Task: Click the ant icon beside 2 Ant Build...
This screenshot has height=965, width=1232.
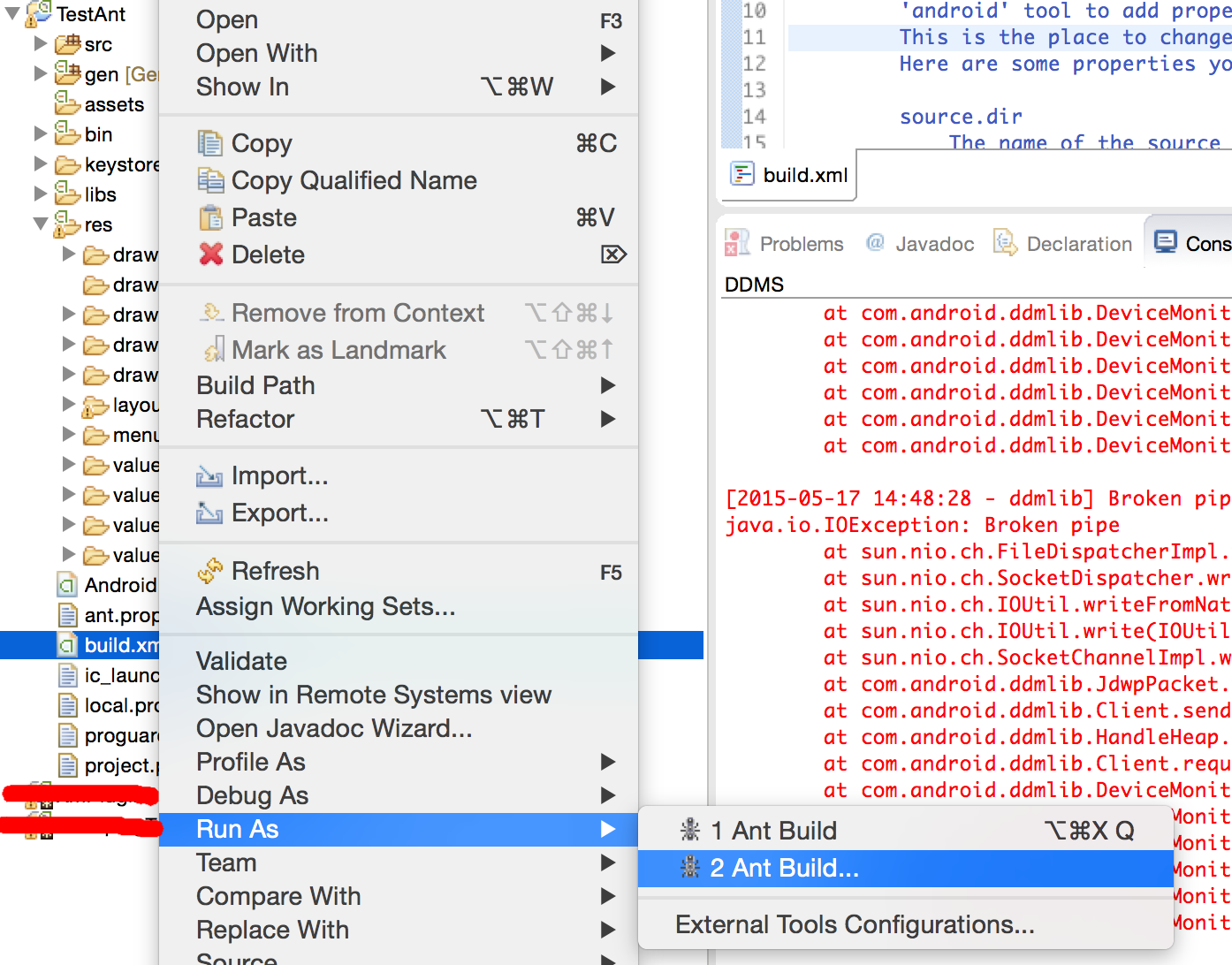Action: tap(689, 868)
